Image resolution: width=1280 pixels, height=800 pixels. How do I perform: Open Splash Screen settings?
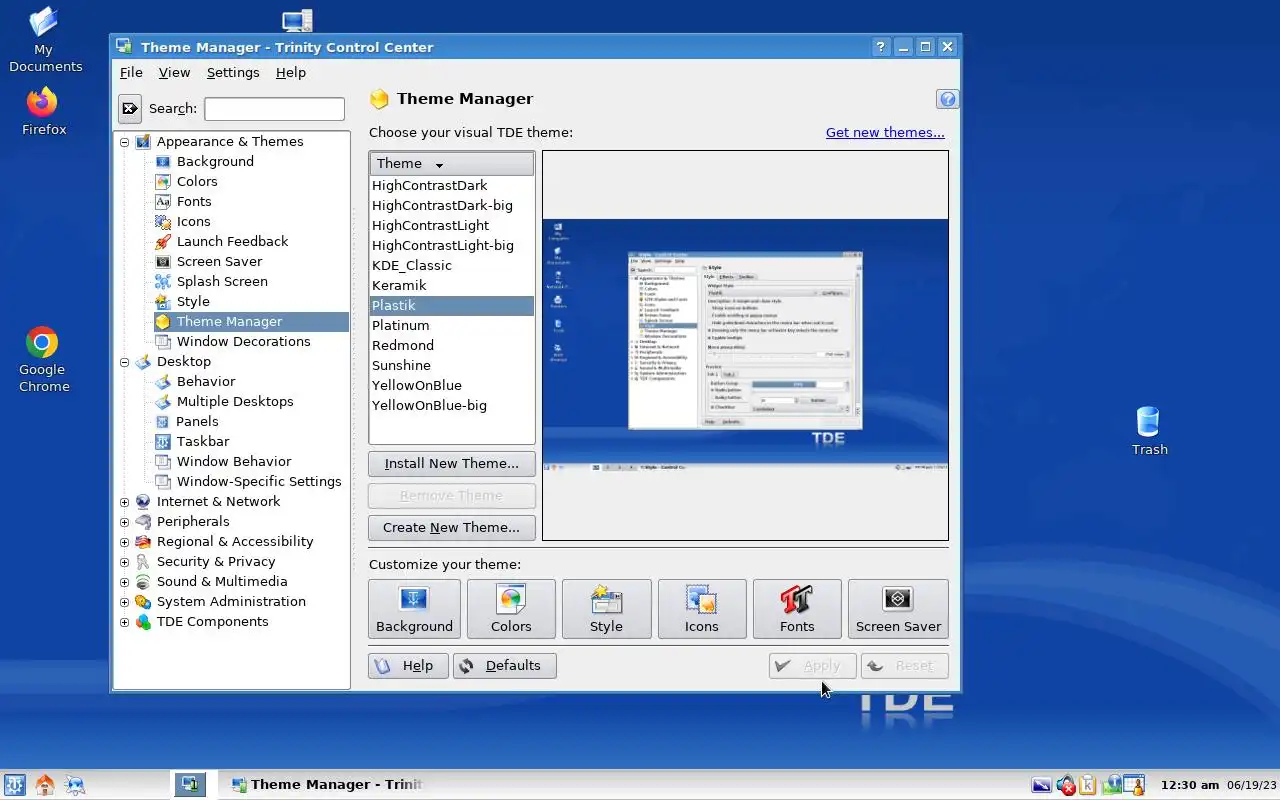tap(211, 281)
